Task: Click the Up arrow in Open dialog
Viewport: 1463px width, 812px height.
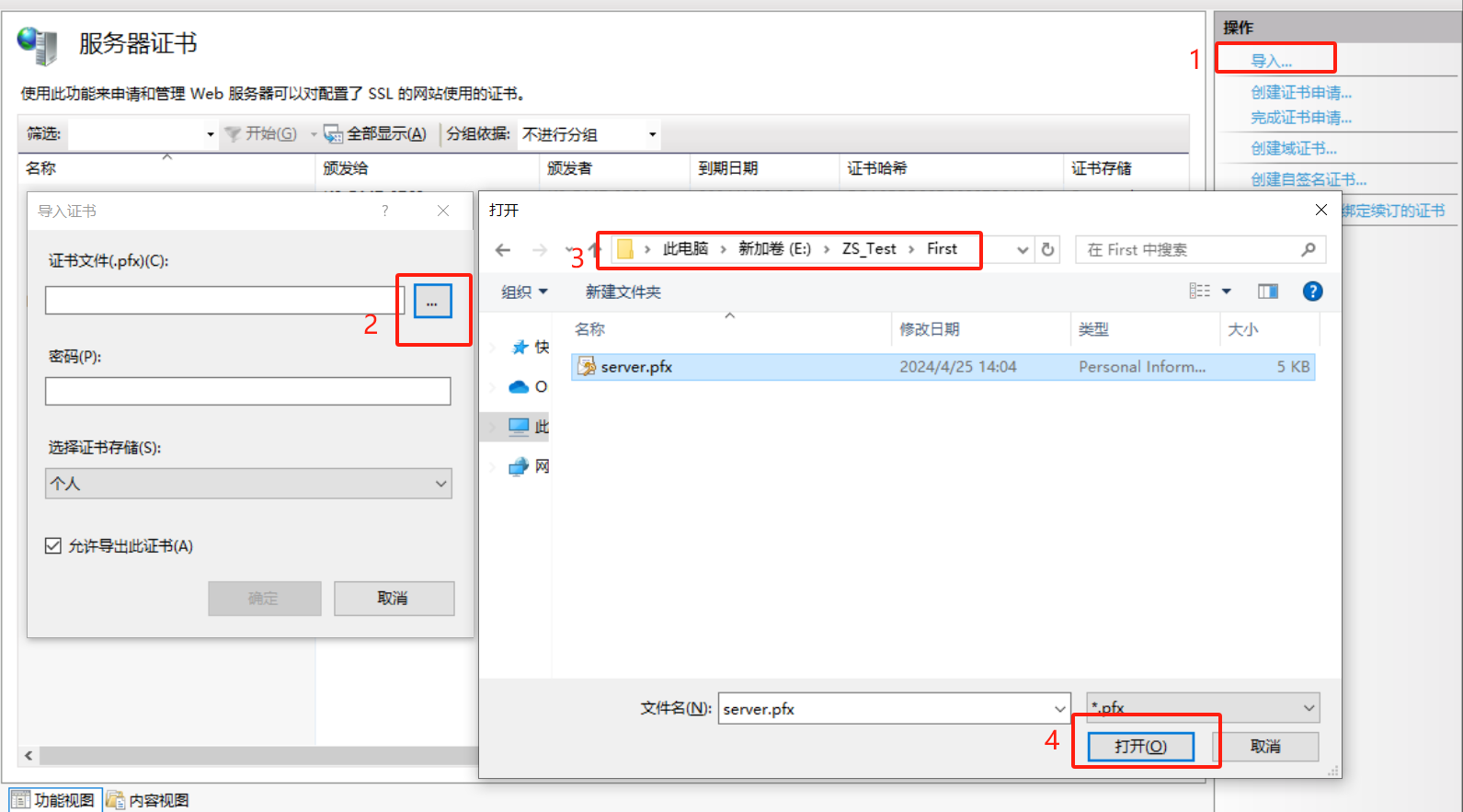Action: (595, 249)
